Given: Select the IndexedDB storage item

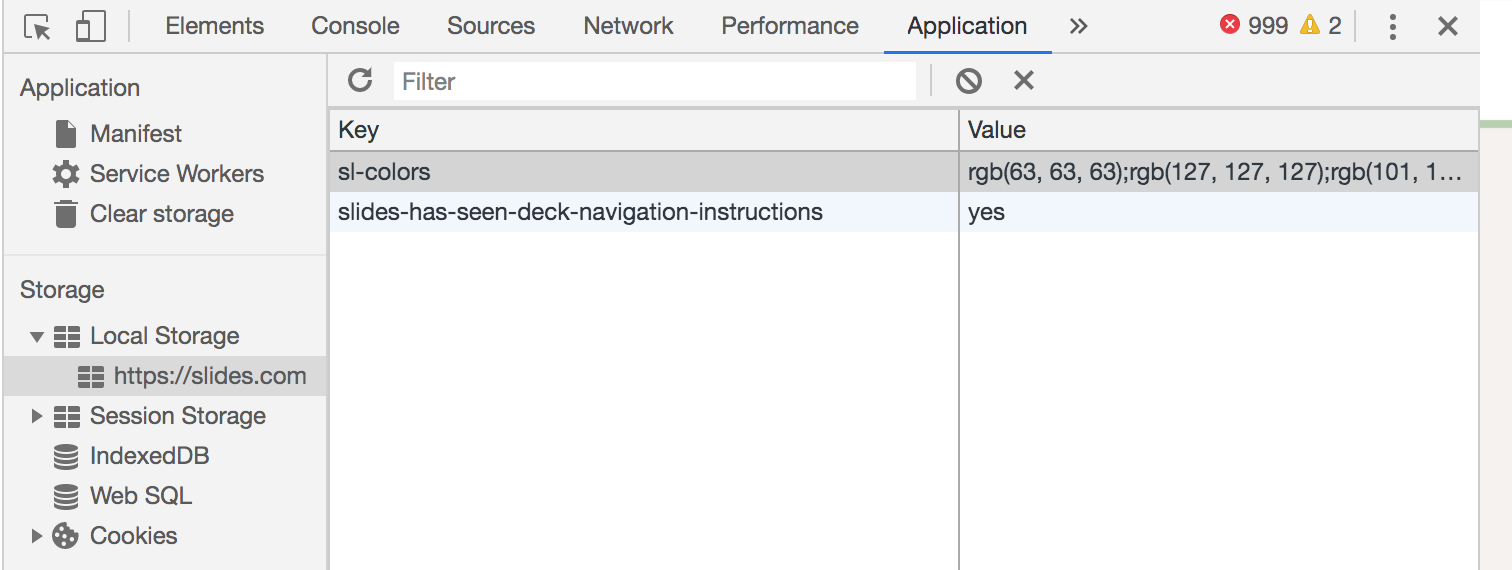Looking at the screenshot, I should (149, 456).
